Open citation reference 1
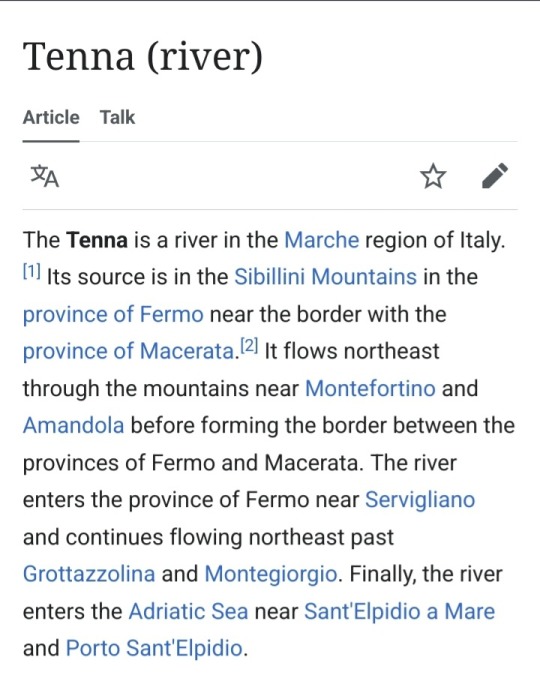The height and width of the screenshot is (675, 540). click(32, 272)
